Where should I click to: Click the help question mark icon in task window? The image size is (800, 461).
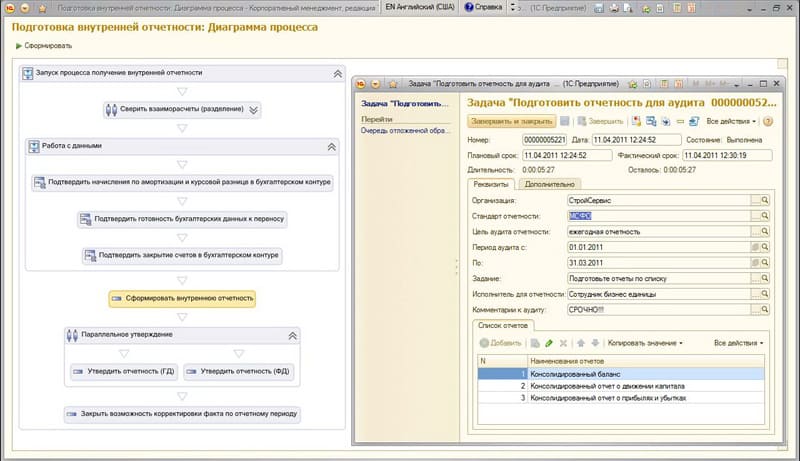coord(768,121)
